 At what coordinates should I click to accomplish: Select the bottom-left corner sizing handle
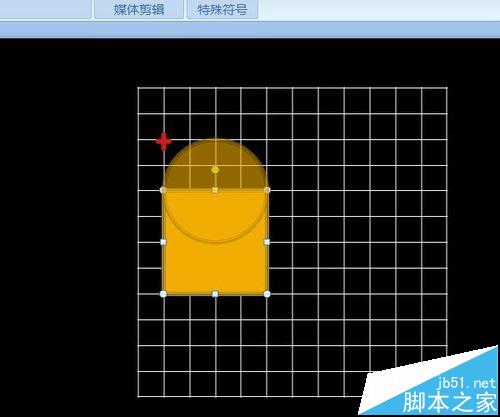tap(163, 294)
